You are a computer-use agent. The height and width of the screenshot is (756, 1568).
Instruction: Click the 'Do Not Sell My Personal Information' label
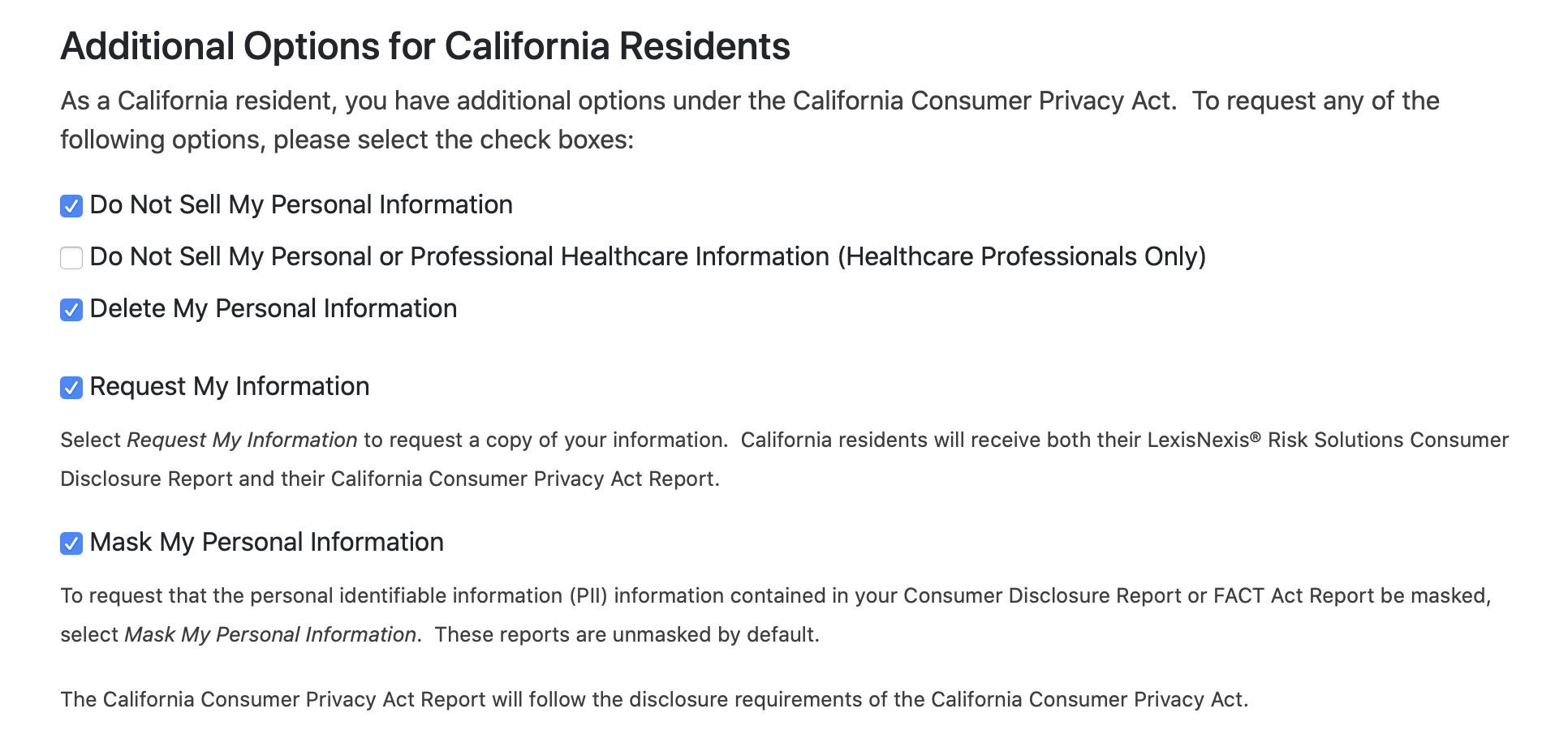[300, 204]
